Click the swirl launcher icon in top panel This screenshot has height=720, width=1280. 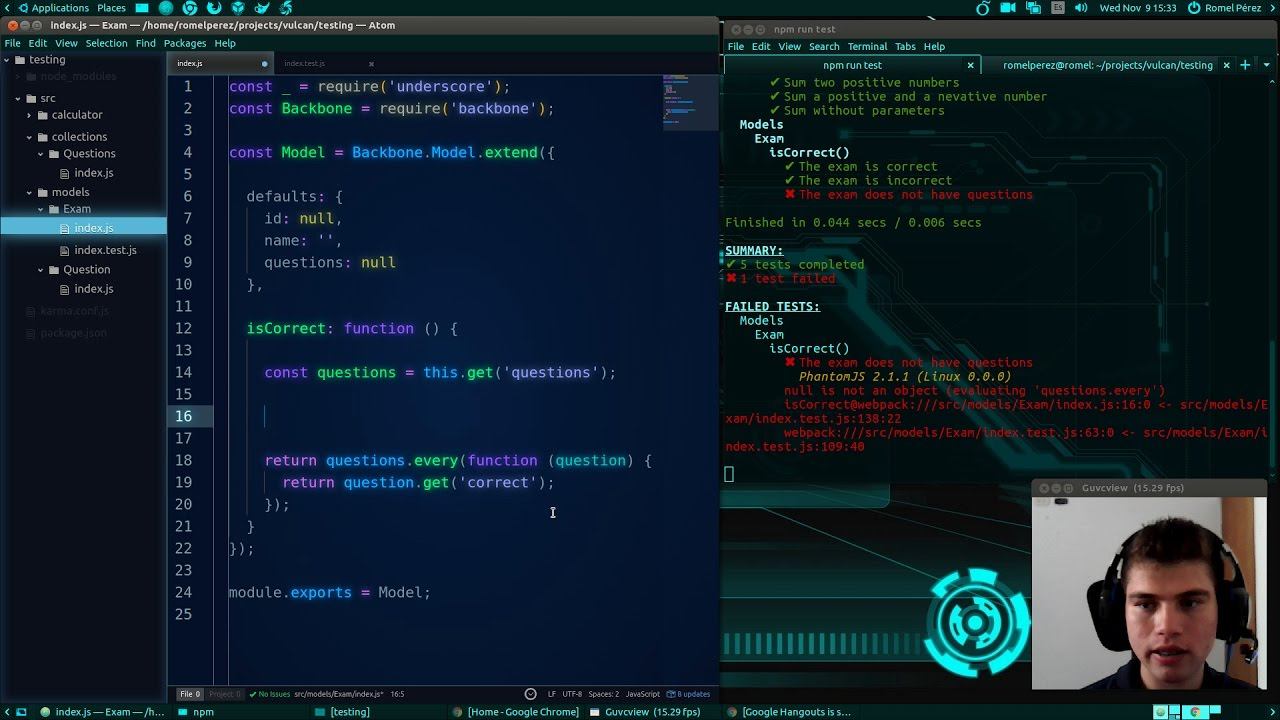point(286,8)
